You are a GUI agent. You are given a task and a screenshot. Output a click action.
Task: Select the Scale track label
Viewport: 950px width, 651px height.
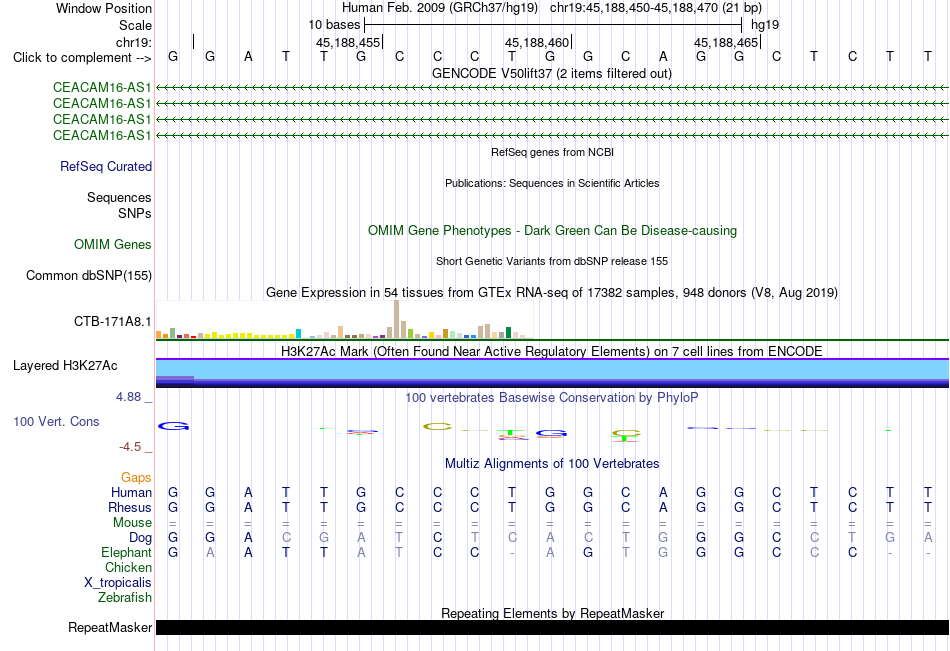coord(135,25)
